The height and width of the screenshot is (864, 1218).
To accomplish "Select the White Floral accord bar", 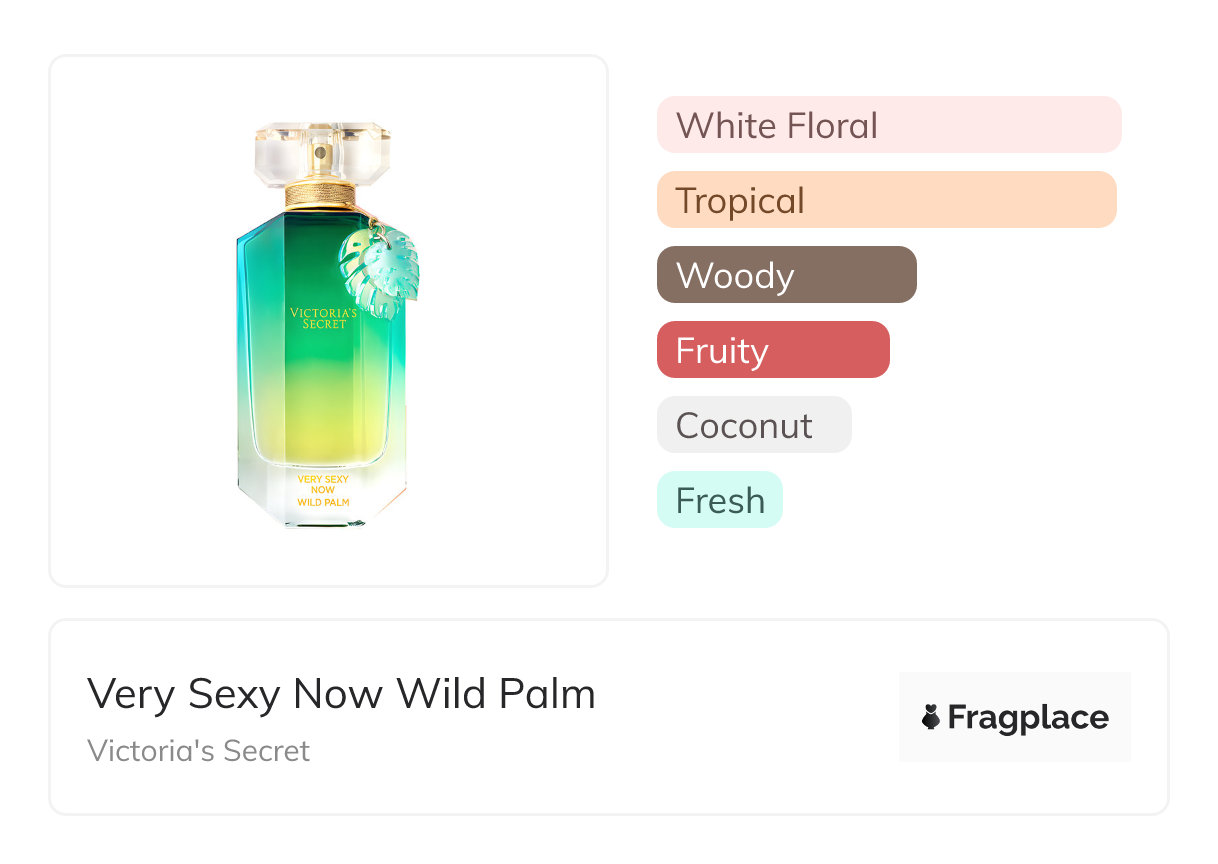I will click(x=888, y=125).
